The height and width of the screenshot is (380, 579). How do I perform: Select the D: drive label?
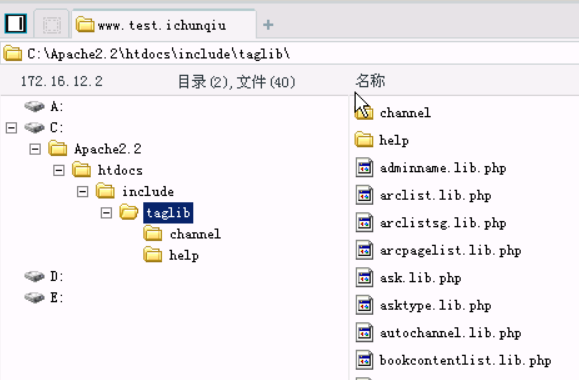tap(56, 277)
